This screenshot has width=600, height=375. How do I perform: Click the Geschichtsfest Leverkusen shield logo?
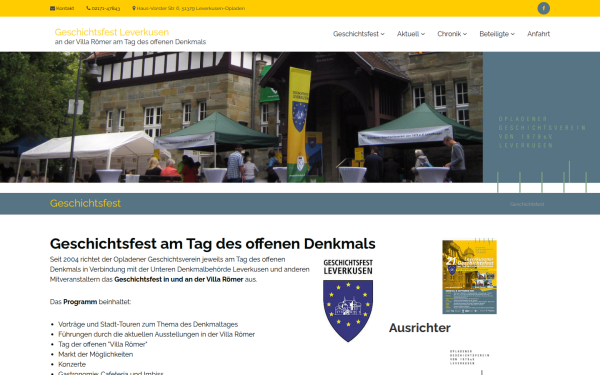pyautogui.click(x=348, y=300)
